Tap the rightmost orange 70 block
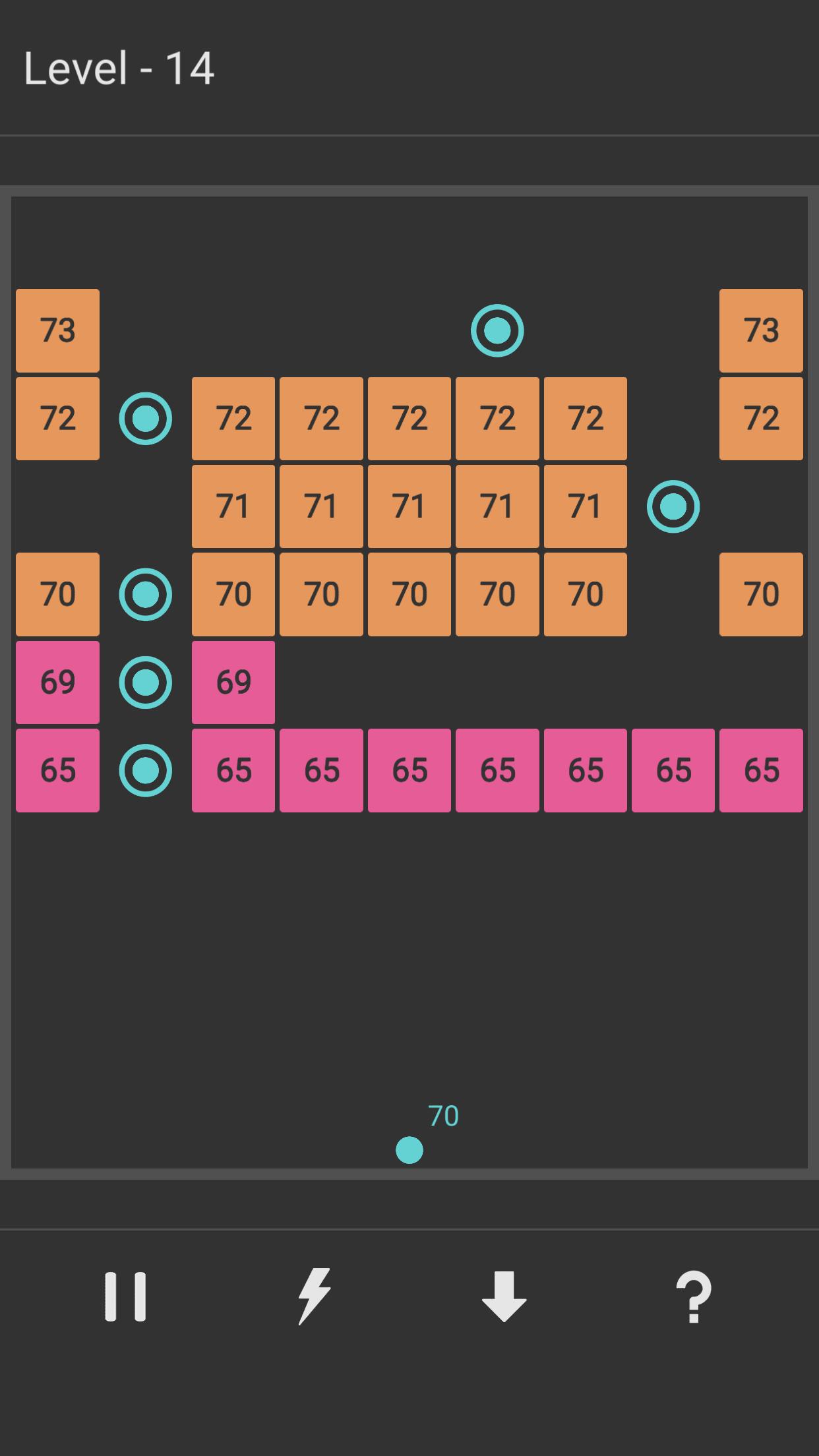819x1456 pixels. pos(761,594)
